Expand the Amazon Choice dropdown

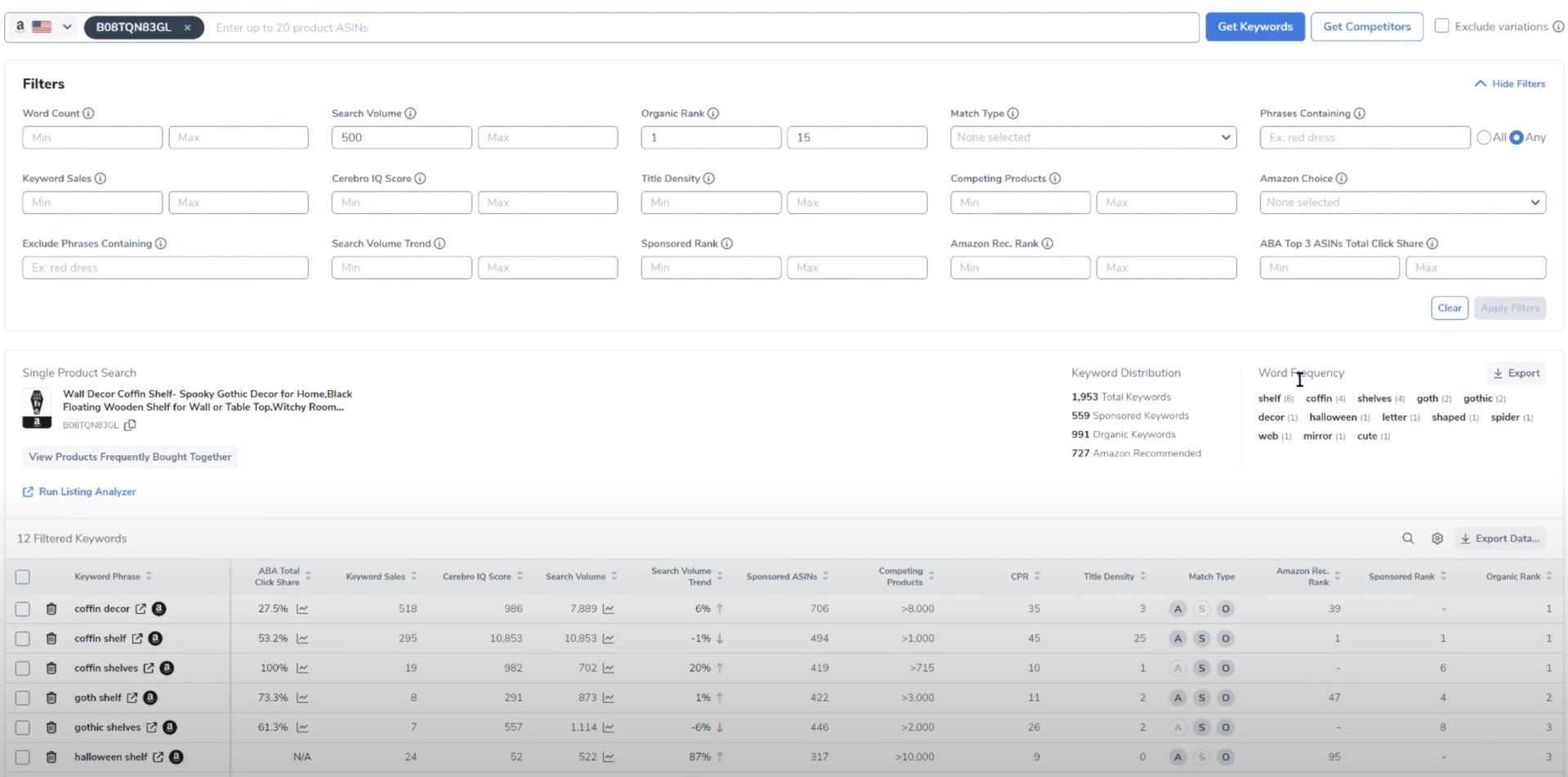click(x=1402, y=202)
